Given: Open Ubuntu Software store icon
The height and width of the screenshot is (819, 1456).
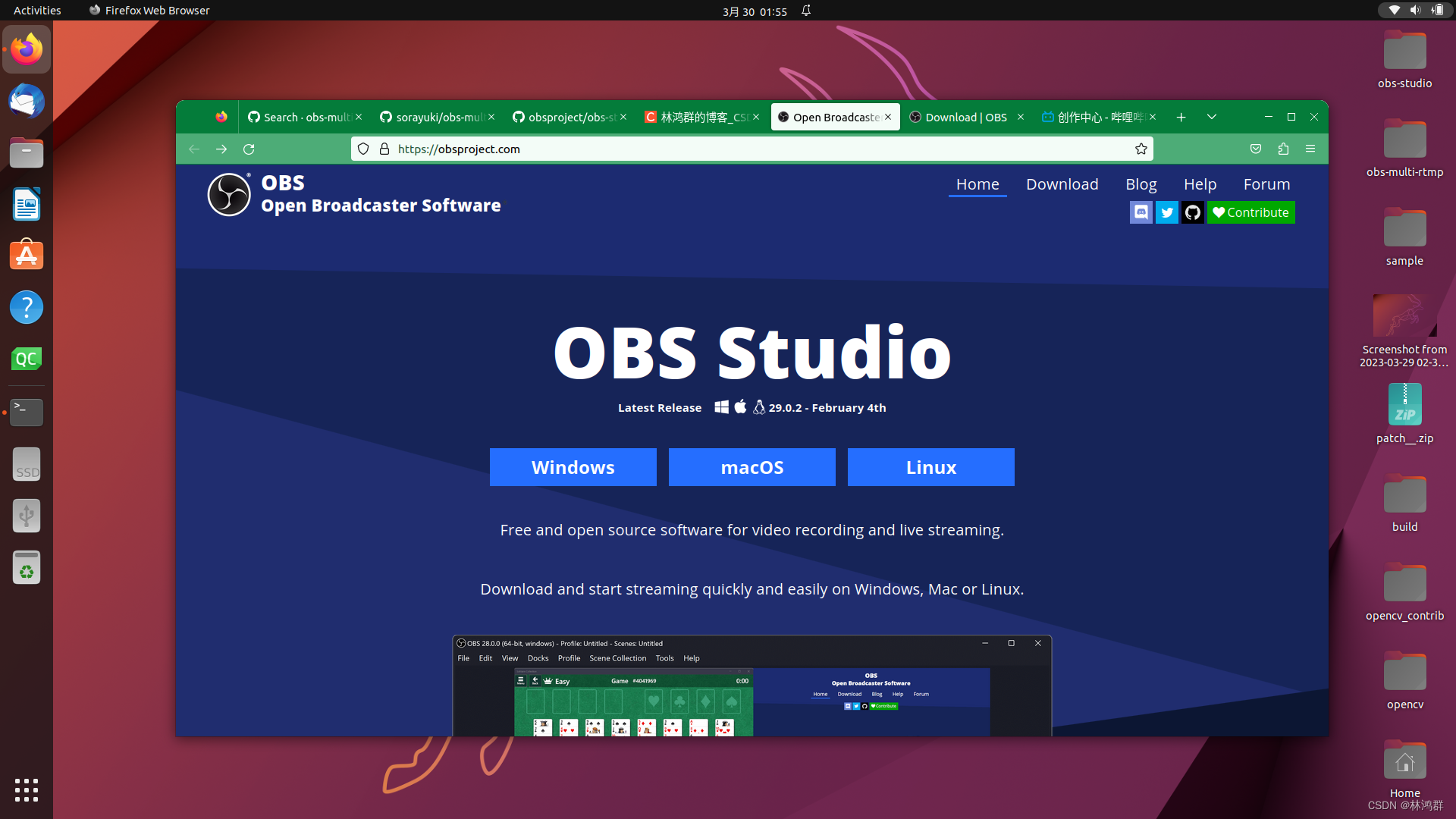Looking at the screenshot, I should pos(27,256).
